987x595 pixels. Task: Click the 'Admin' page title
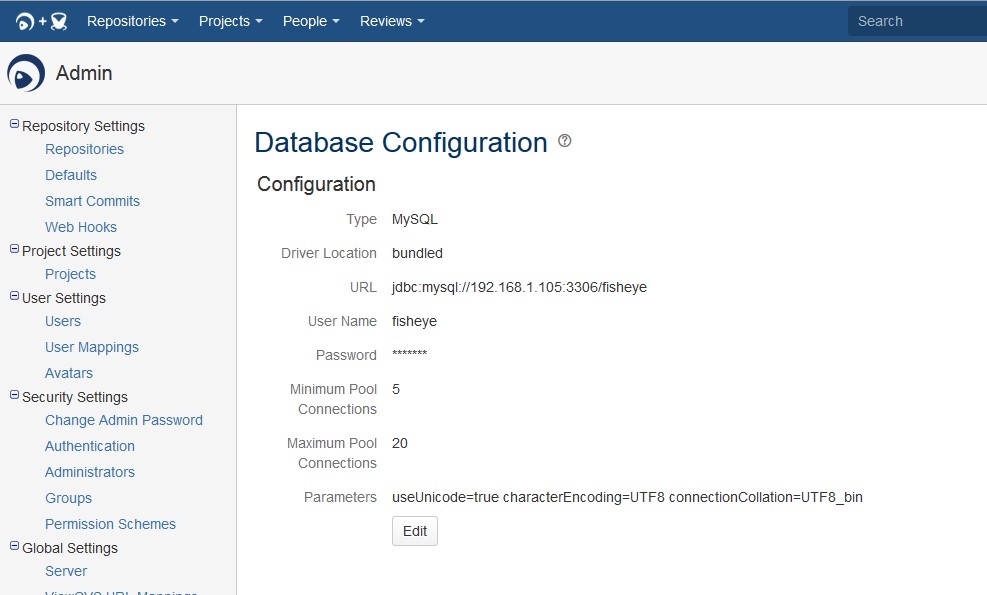tap(84, 73)
